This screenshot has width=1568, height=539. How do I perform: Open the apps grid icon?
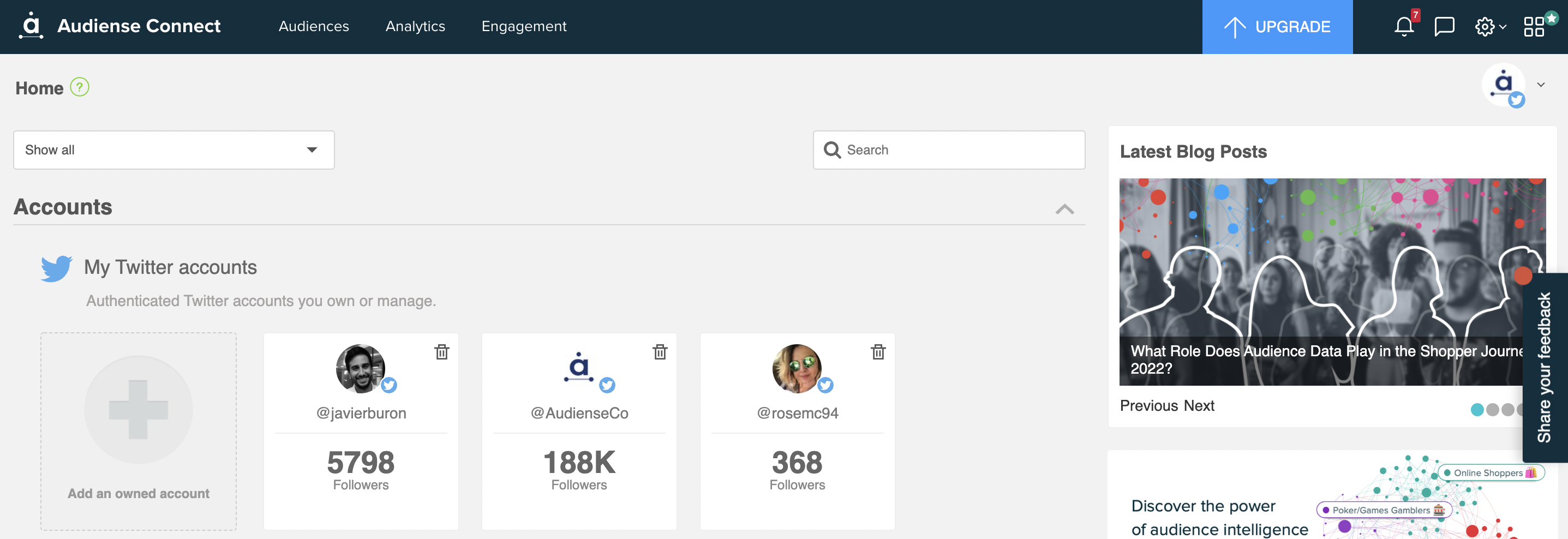point(1534,27)
